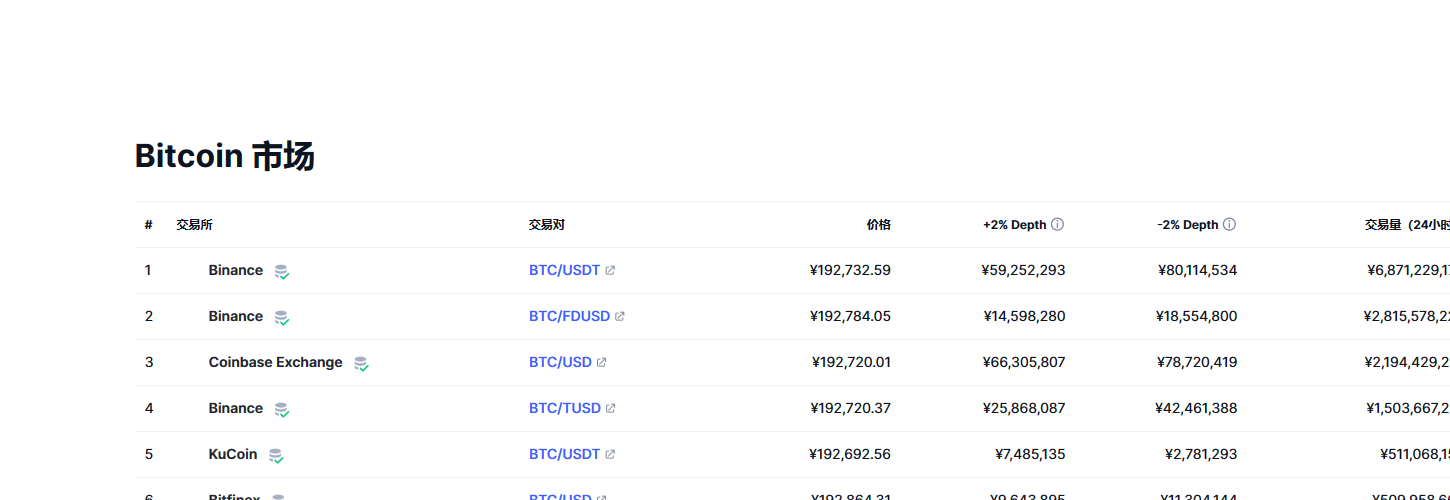The width and height of the screenshot is (1450, 500).
Task: Select the KuCoin exchange name
Action: [x=233, y=454]
